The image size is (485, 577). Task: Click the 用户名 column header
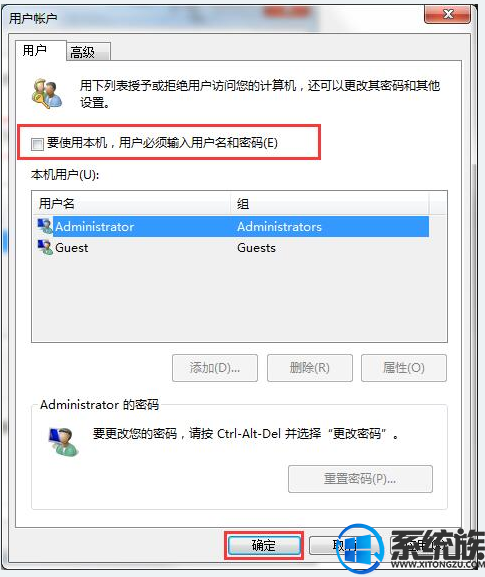132,203
